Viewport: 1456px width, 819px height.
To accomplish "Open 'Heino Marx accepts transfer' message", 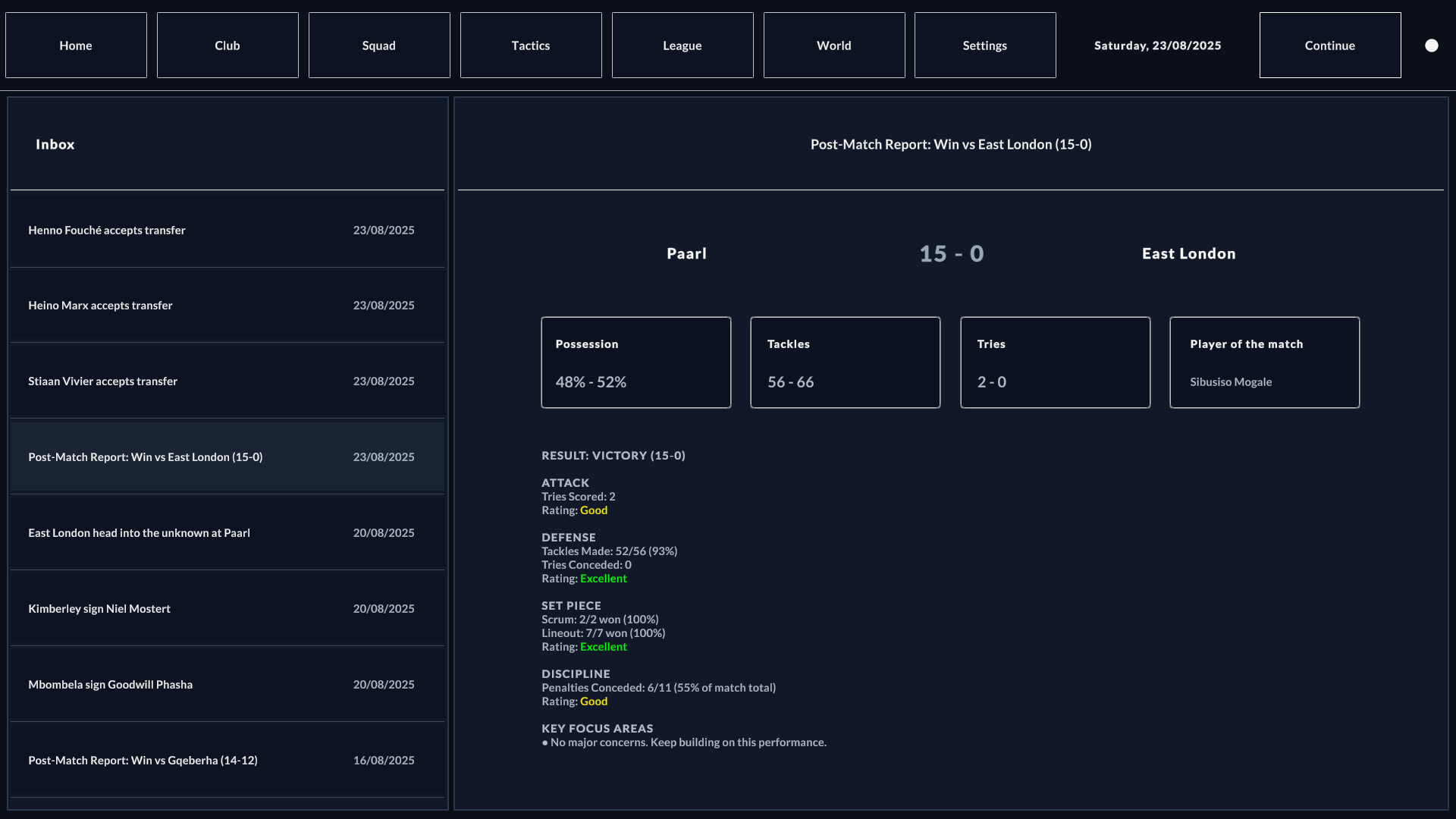I will [x=227, y=305].
